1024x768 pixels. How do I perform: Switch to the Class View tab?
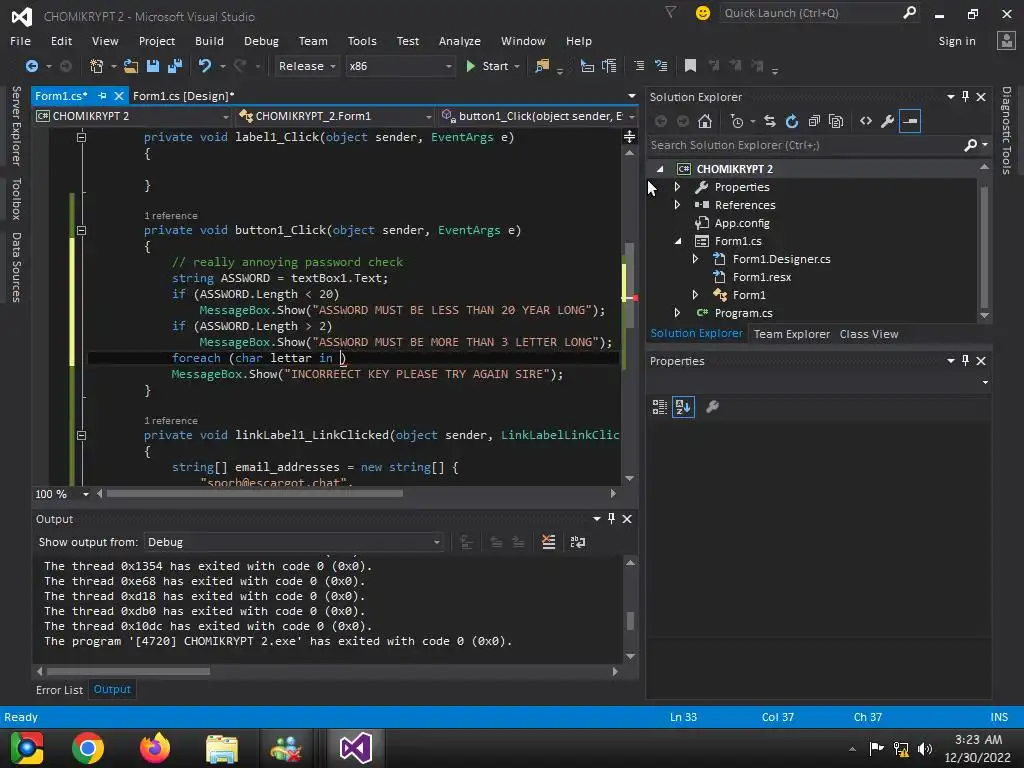[869, 334]
